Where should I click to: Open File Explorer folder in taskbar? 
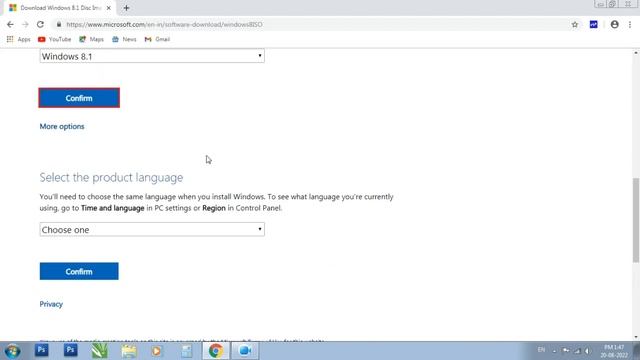[x=129, y=351]
